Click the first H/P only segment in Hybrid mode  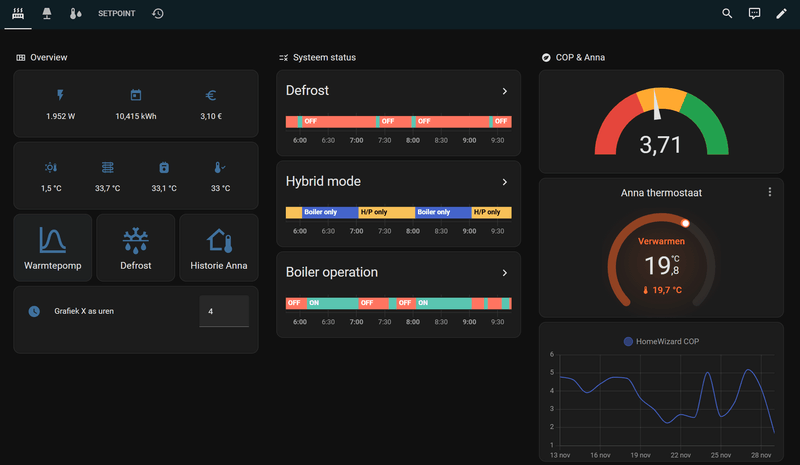click(387, 212)
